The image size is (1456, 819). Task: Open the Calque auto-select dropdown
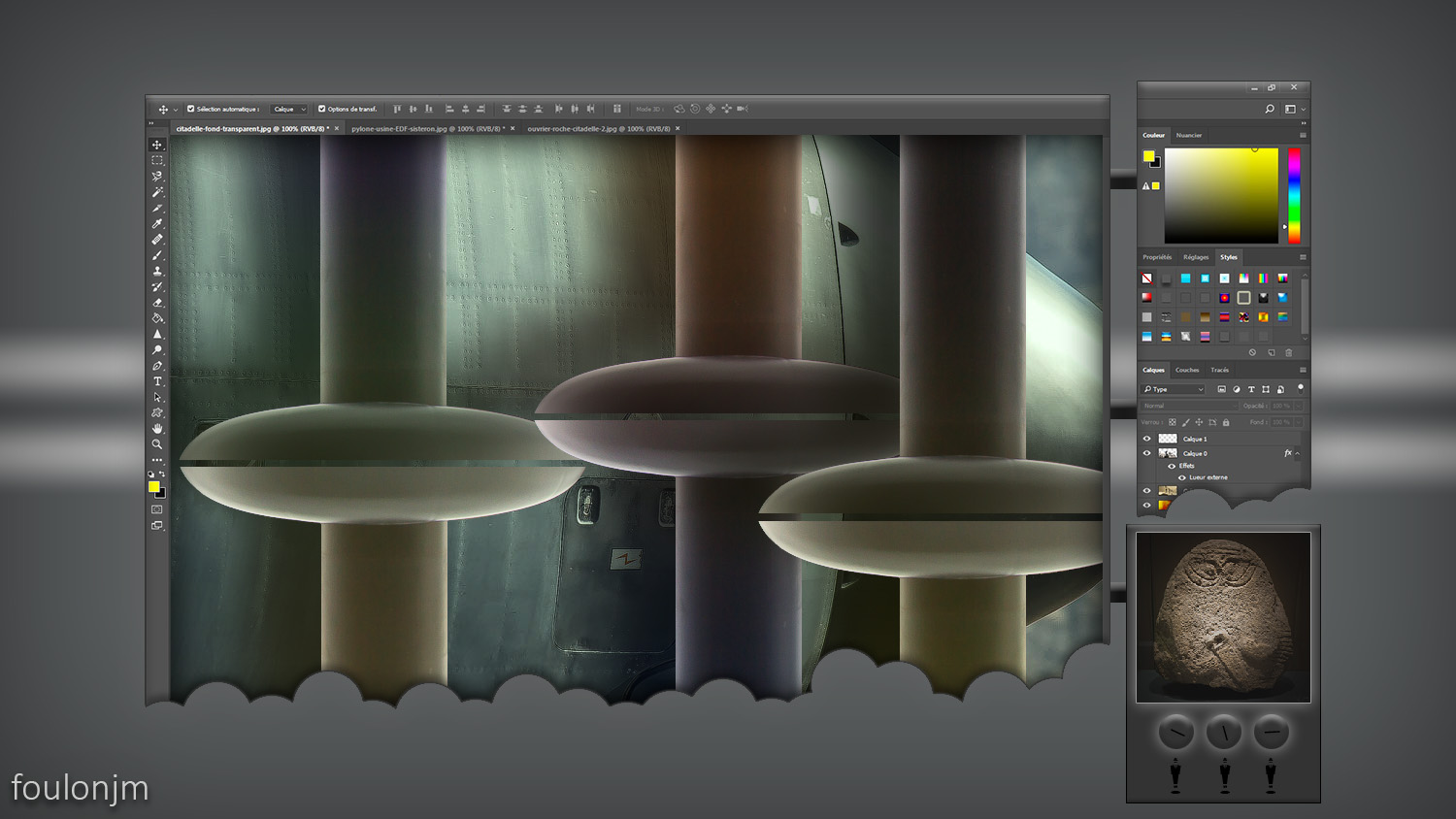pos(289,109)
